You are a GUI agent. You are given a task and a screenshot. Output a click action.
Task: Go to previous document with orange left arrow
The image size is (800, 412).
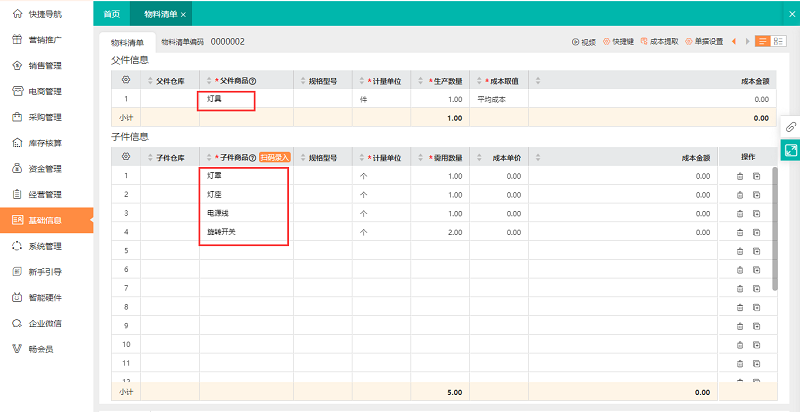tap(735, 42)
